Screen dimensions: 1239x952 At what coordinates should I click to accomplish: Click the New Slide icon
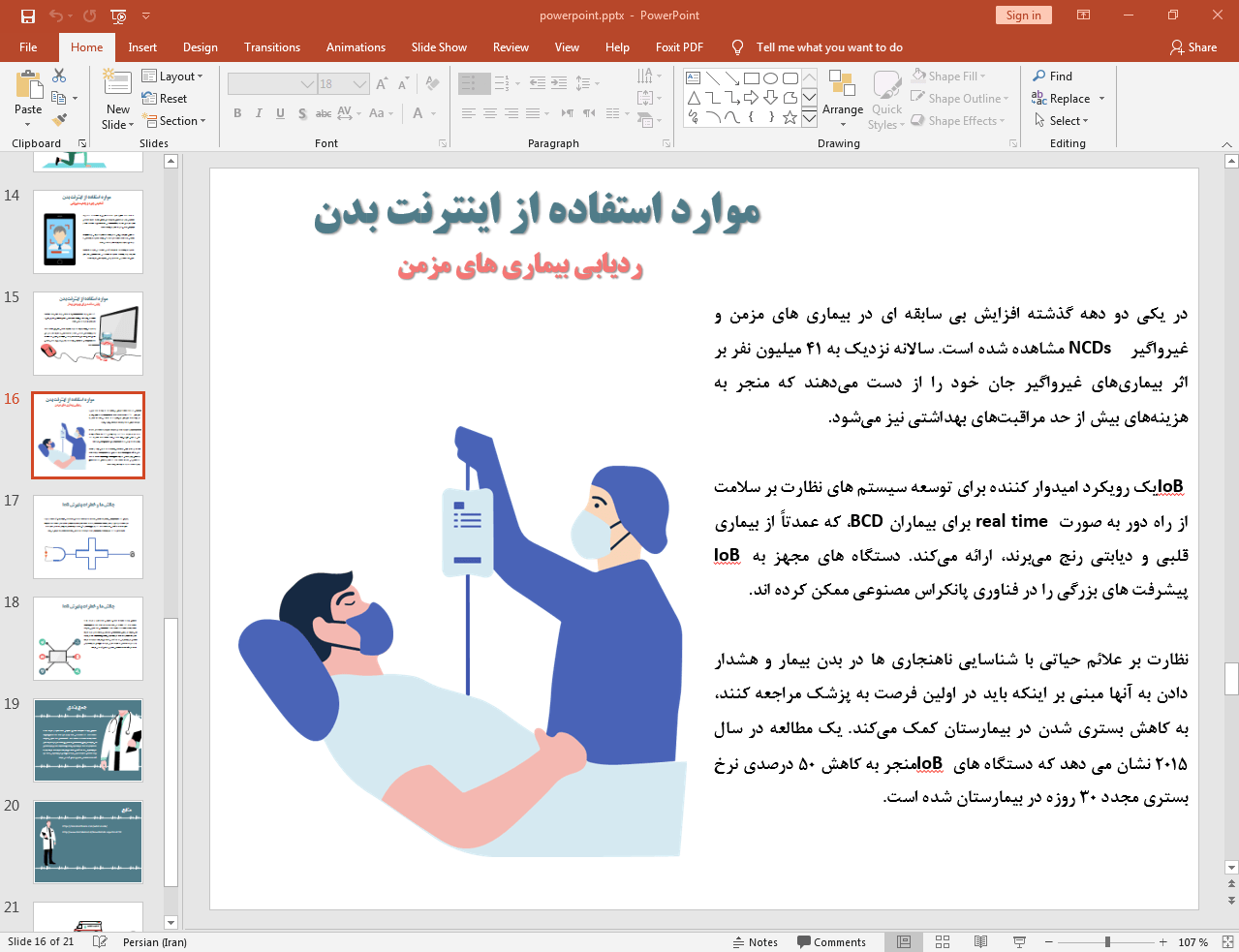(x=117, y=83)
